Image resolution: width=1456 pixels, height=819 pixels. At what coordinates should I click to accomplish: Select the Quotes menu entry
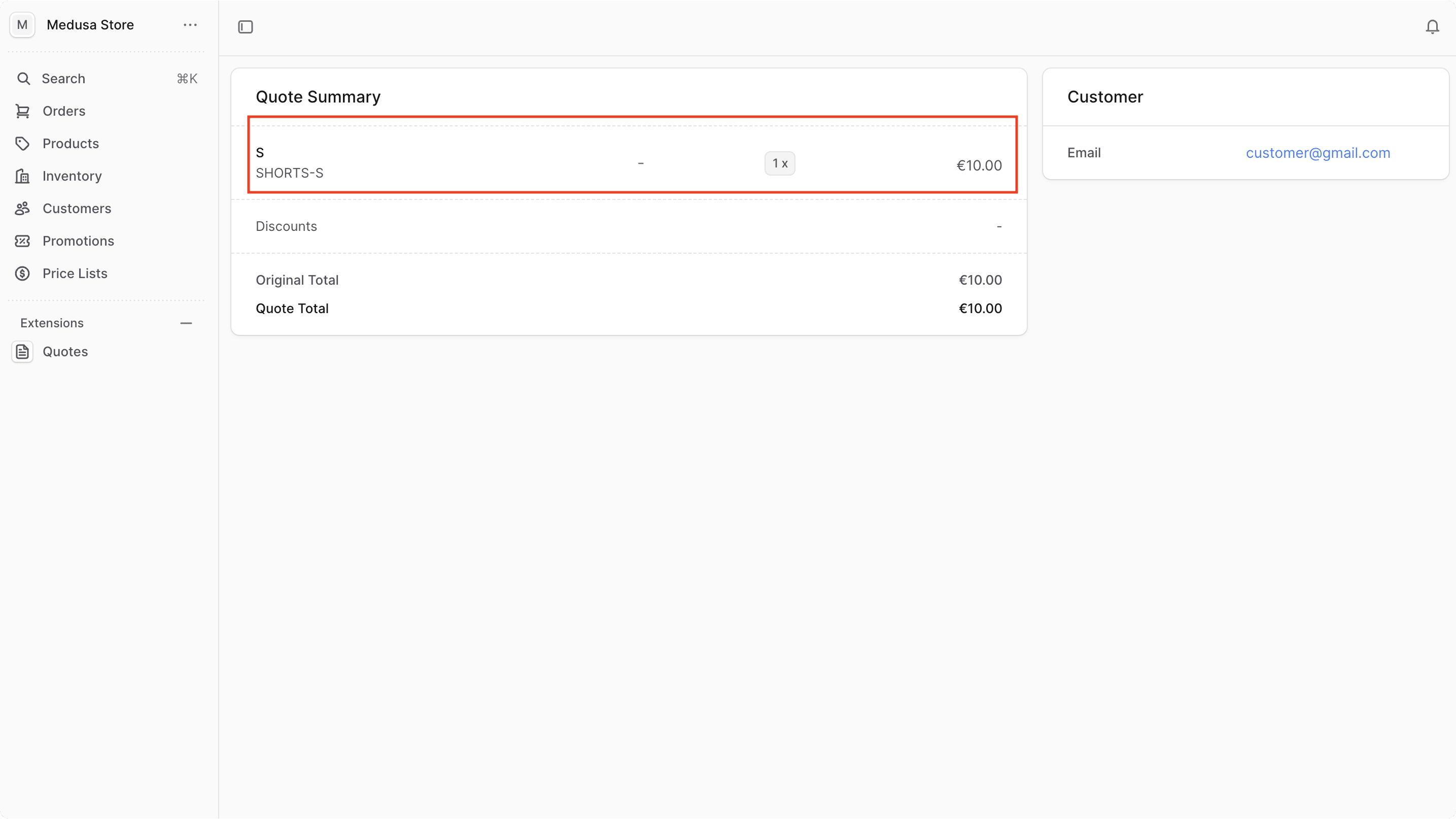pos(66,352)
